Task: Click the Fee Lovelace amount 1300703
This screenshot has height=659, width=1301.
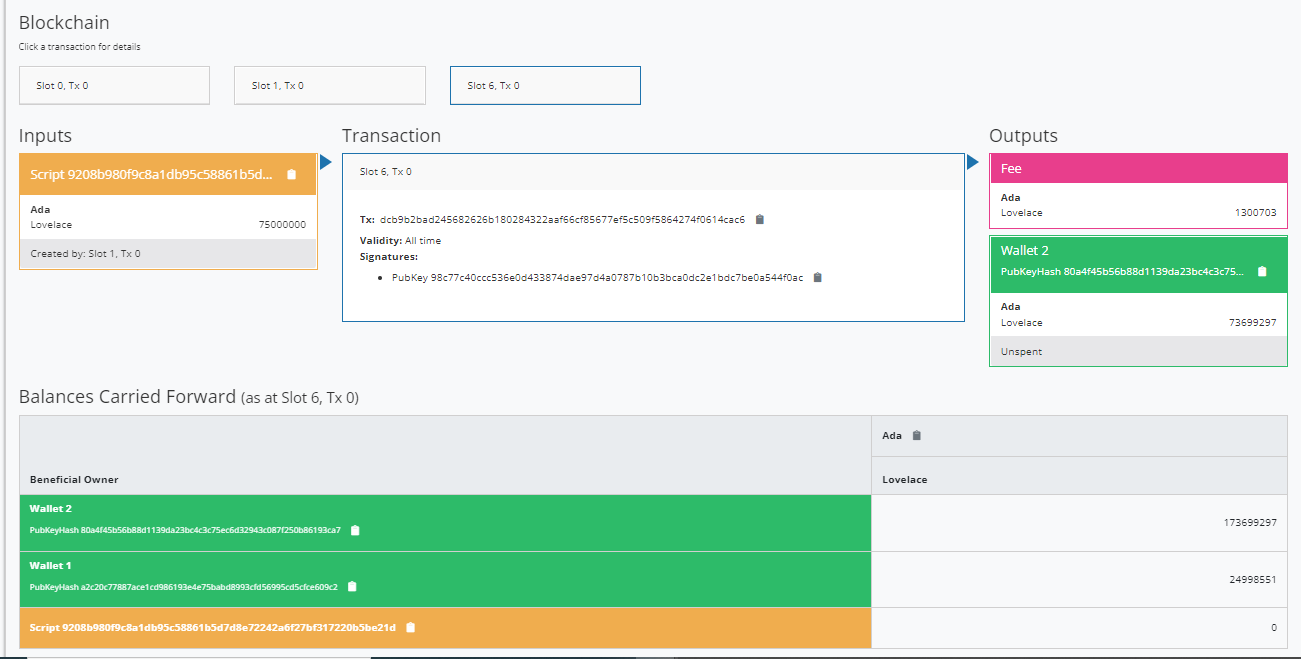Action: pos(1255,213)
